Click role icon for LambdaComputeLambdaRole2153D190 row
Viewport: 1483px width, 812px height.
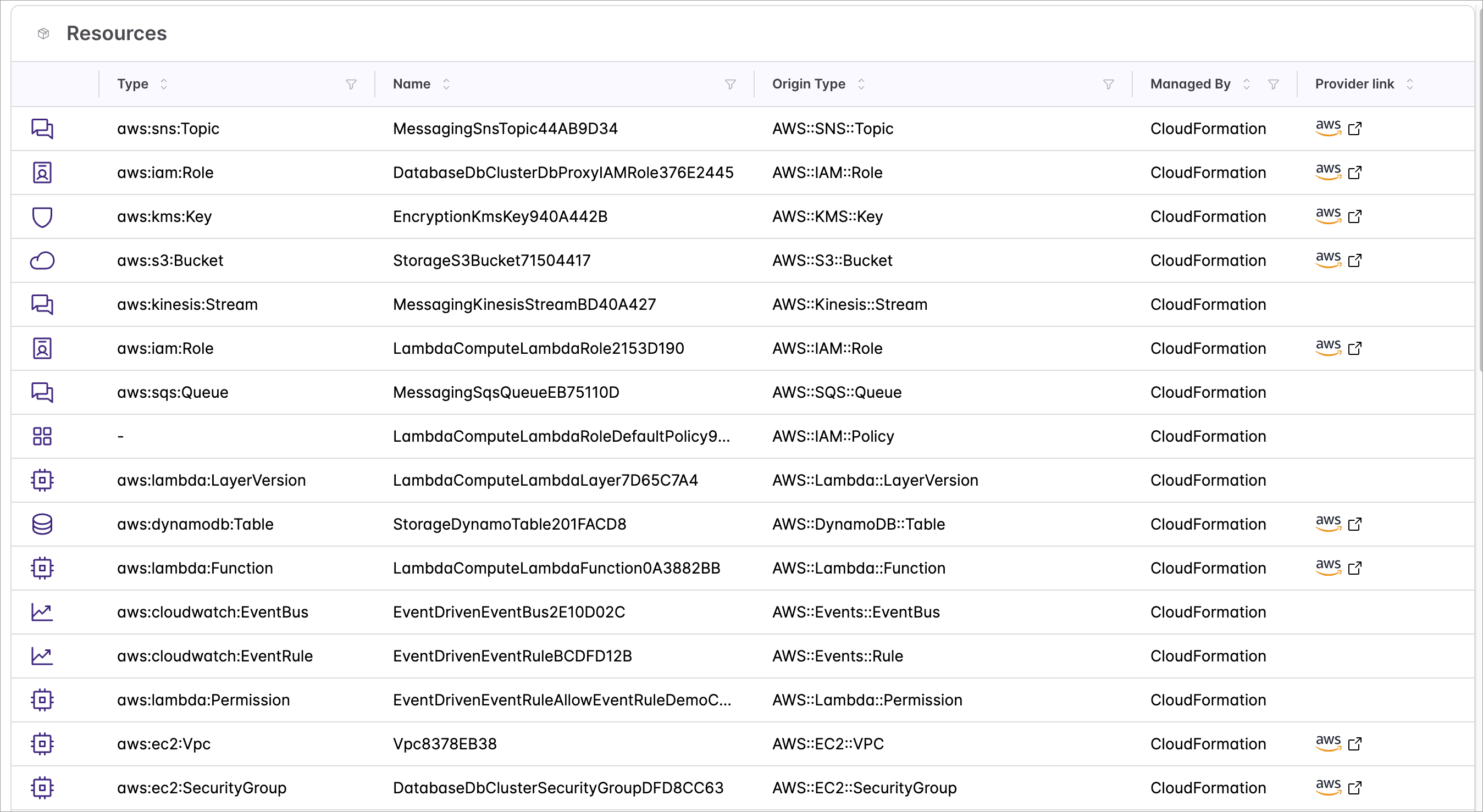tap(42, 348)
